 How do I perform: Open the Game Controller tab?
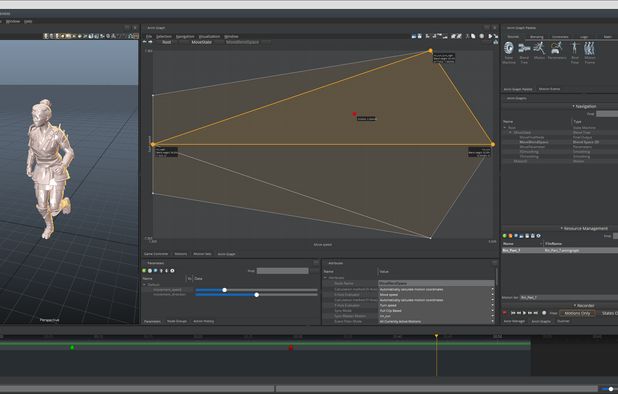pos(156,254)
